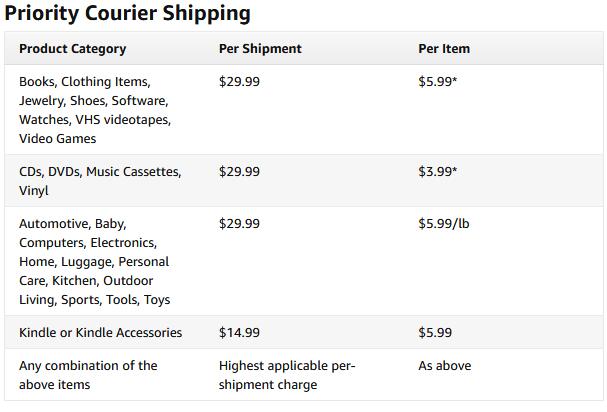Click the $5.99/lb per item rate

tap(443, 224)
